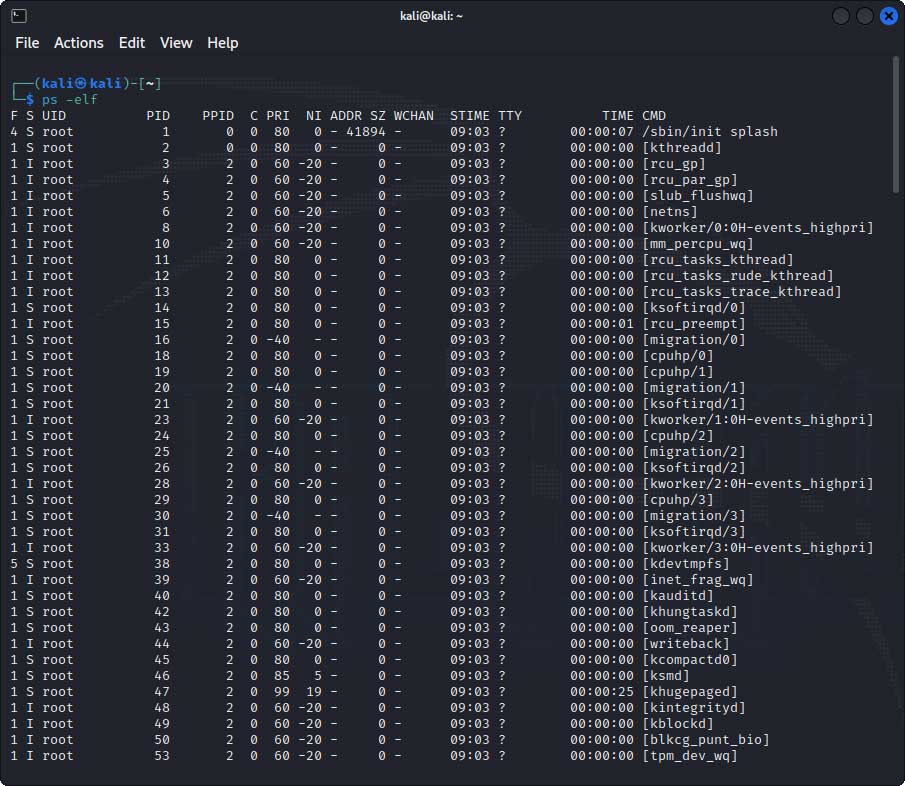Click the '[inet_frag_wq]' process name
The image size is (905, 786).
click(698, 580)
